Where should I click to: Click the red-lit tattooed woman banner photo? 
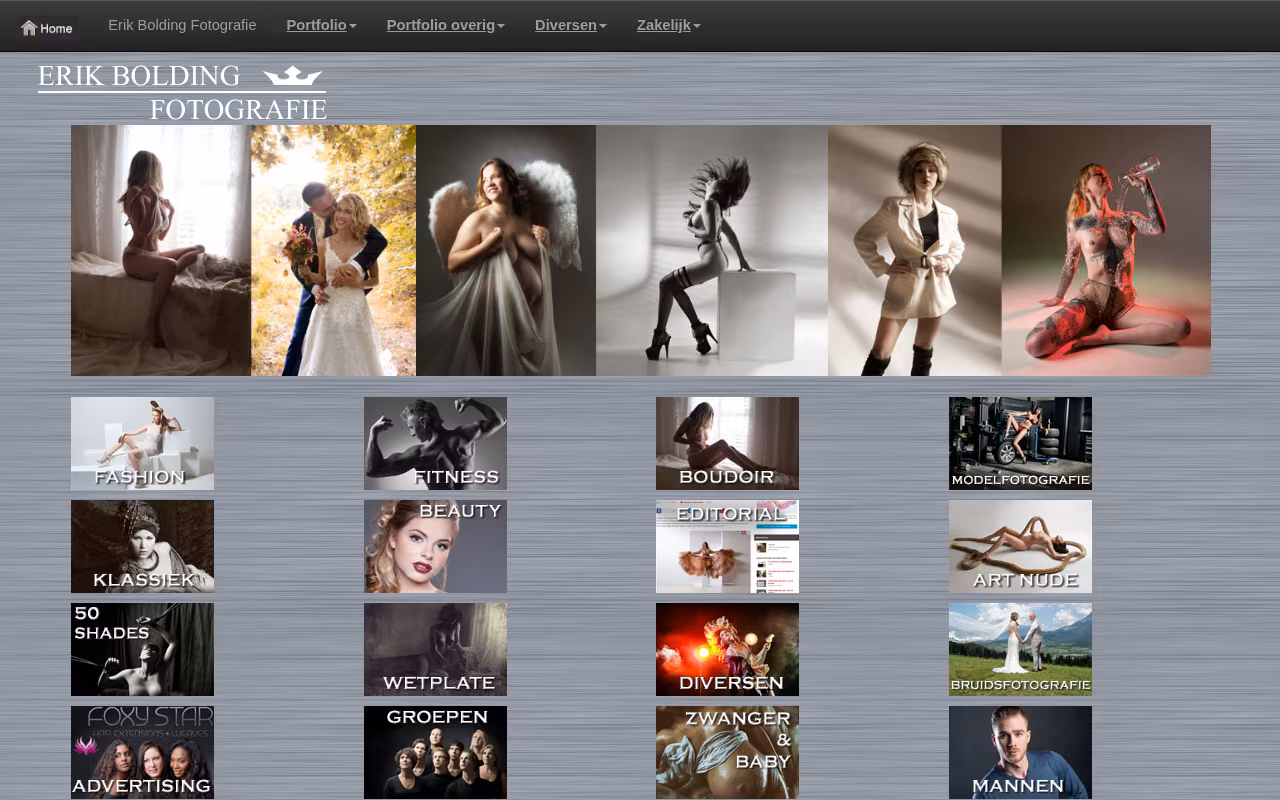pos(1106,250)
